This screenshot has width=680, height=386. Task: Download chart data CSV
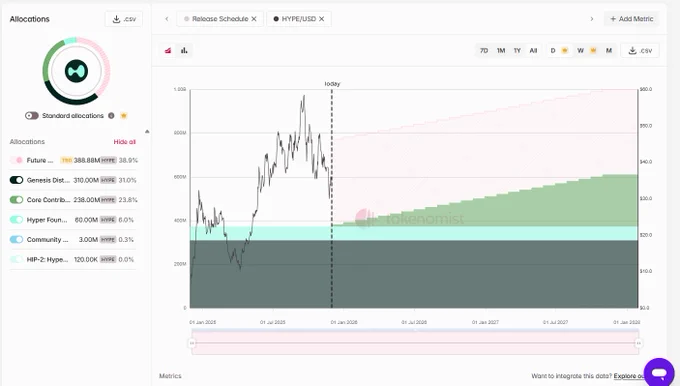point(640,51)
